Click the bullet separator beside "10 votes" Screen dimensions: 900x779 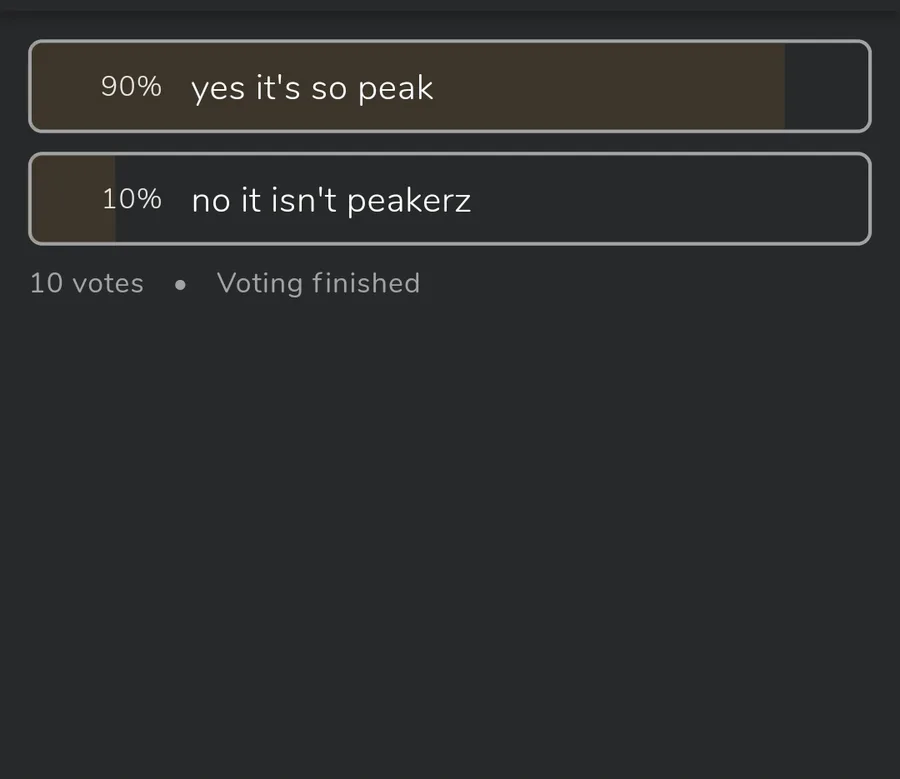point(180,284)
